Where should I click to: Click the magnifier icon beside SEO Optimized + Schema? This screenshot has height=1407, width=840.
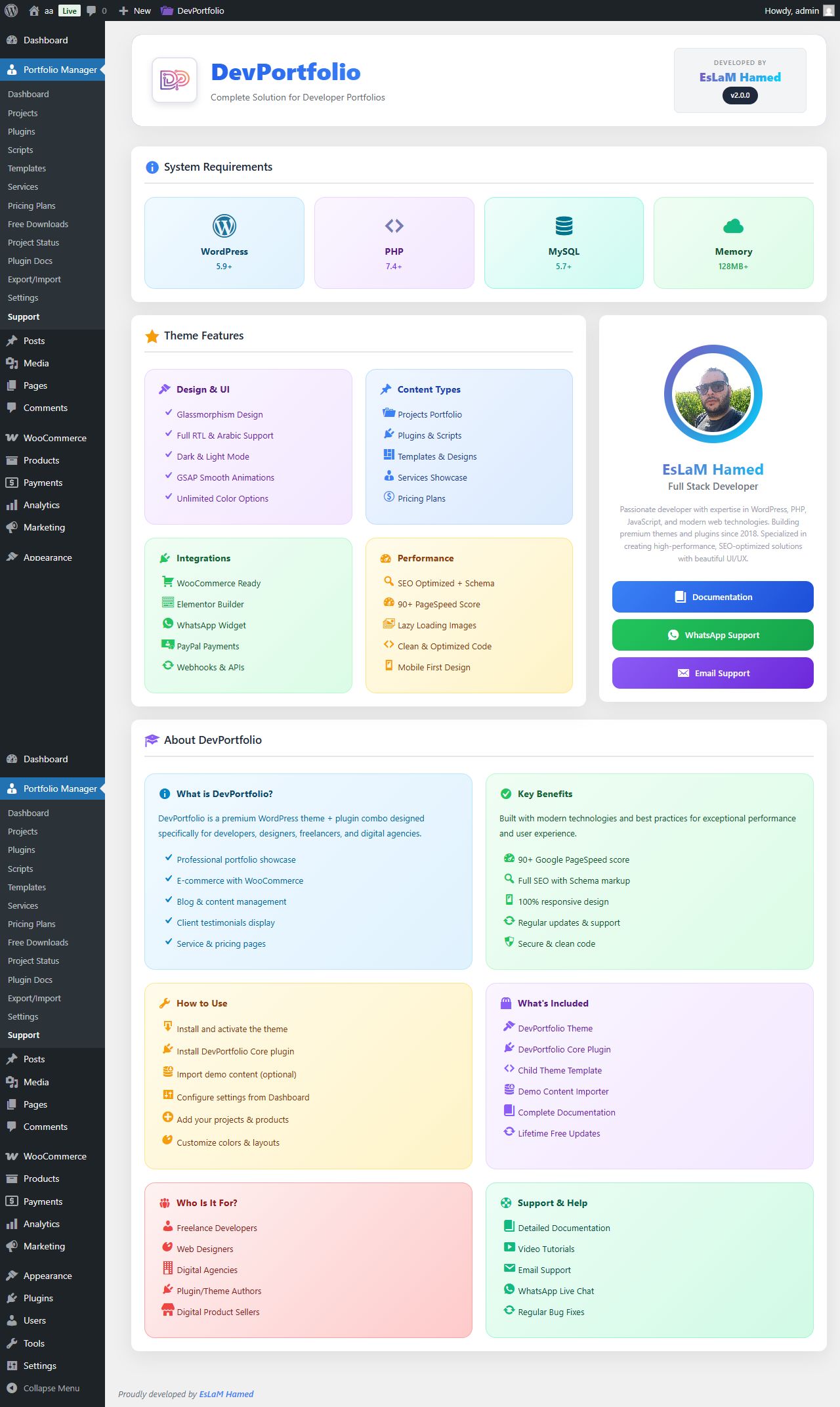[x=389, y=582]
